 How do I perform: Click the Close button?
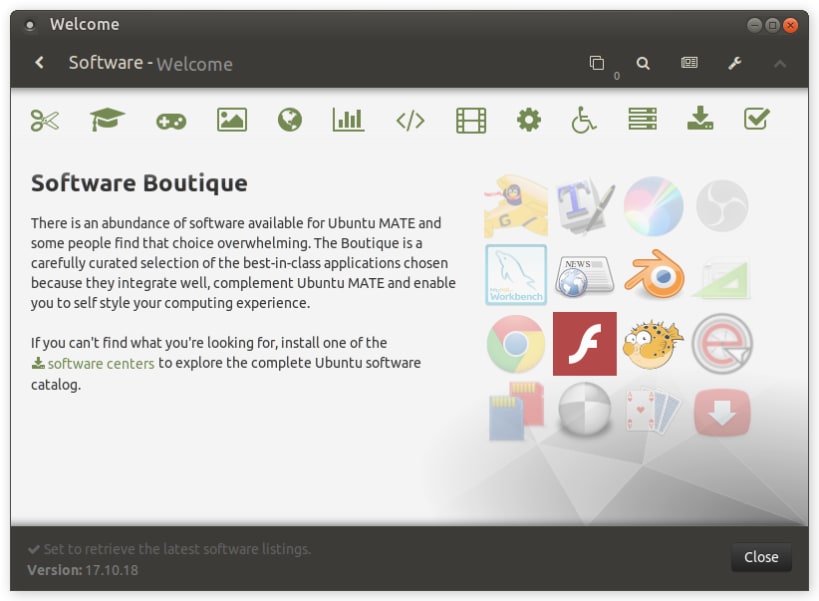[x=761, y=557]
